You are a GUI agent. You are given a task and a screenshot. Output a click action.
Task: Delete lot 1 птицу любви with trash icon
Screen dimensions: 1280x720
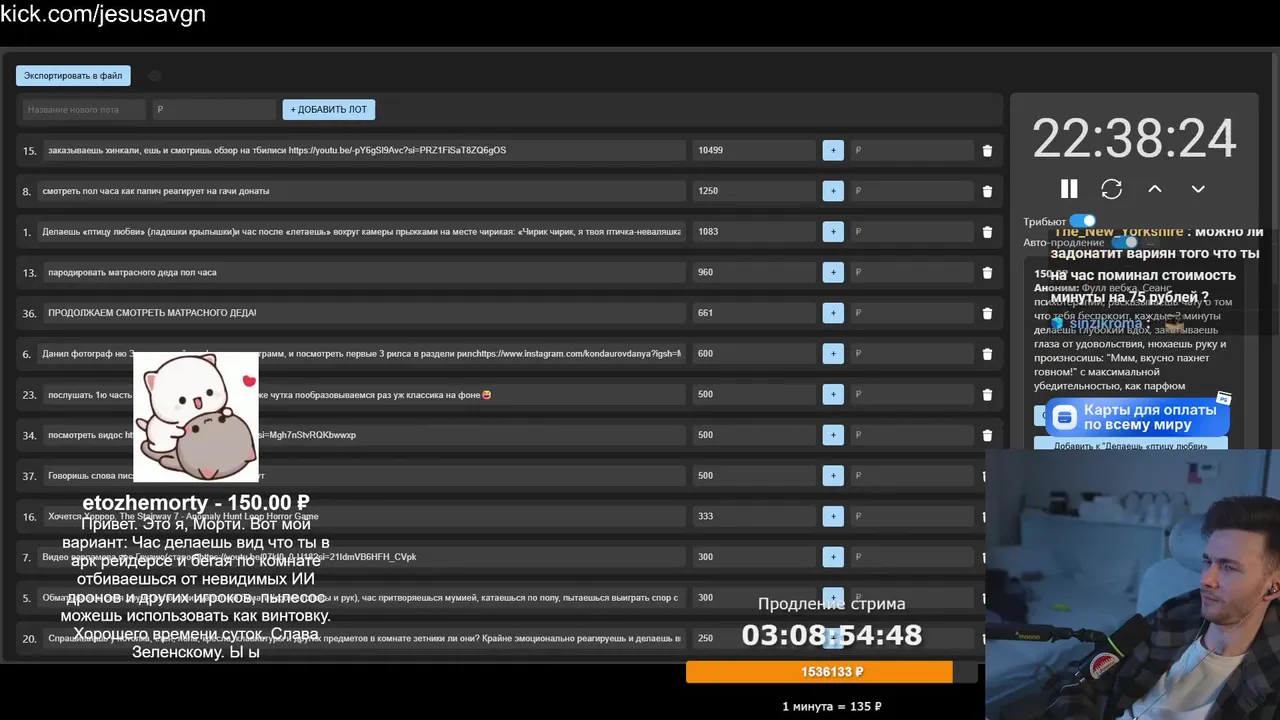click(987, 232)
